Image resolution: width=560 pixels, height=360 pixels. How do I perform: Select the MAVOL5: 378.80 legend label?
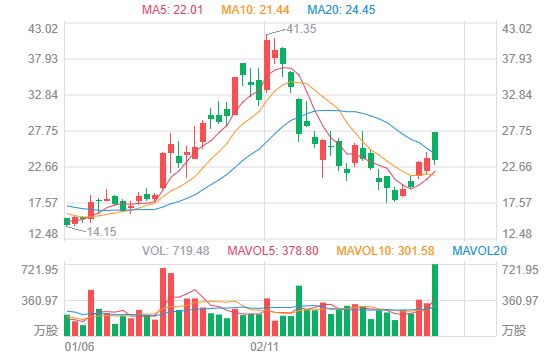pyautogui.click(x=273, y=250)
